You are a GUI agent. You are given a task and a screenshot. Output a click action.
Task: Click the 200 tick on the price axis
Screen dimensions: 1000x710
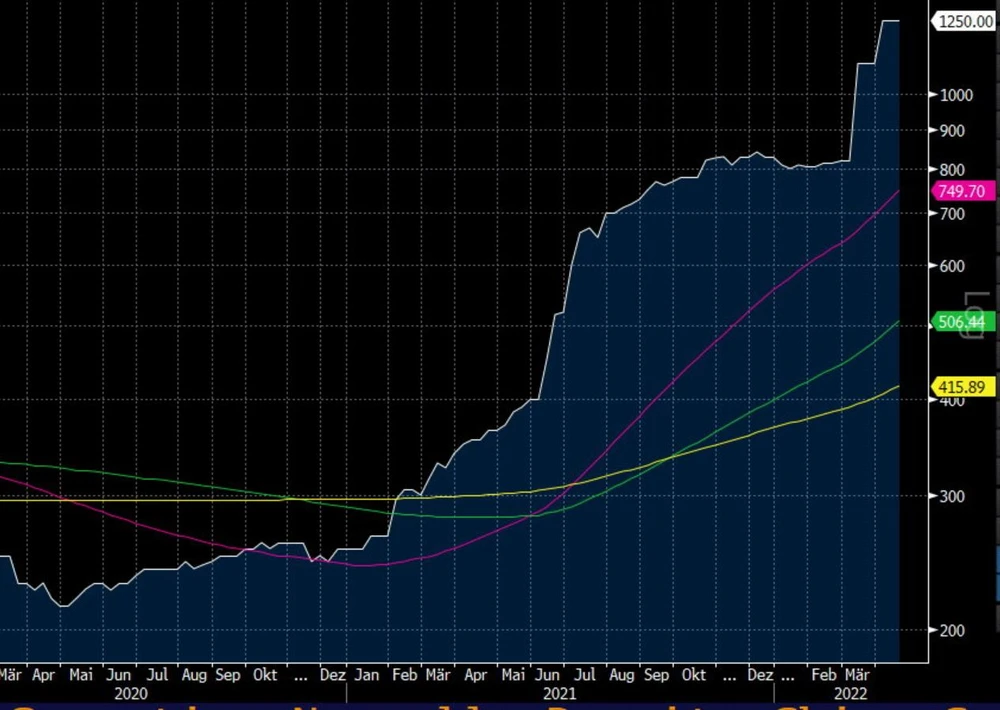point(951,630)
